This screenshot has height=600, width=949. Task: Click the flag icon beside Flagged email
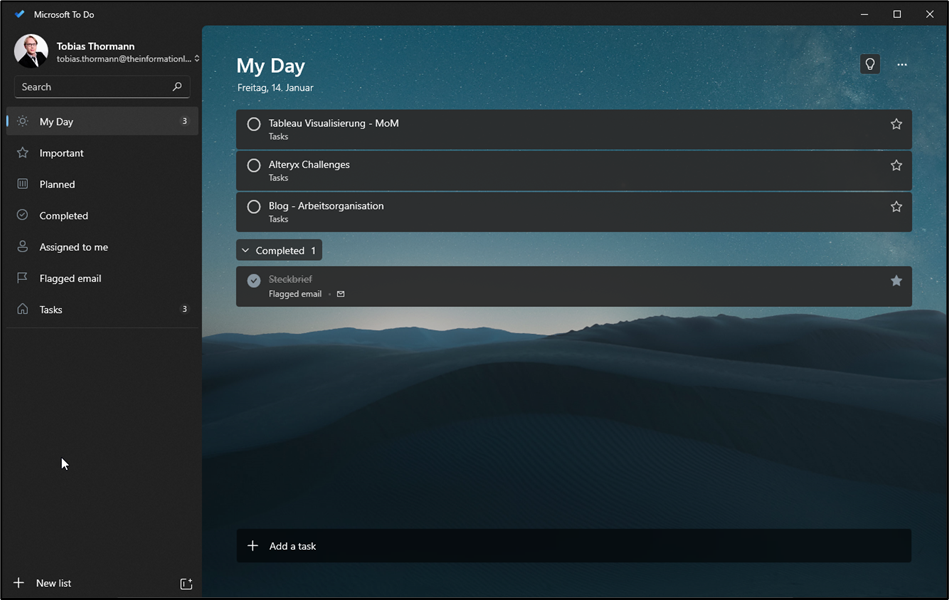tap(22, 277)
